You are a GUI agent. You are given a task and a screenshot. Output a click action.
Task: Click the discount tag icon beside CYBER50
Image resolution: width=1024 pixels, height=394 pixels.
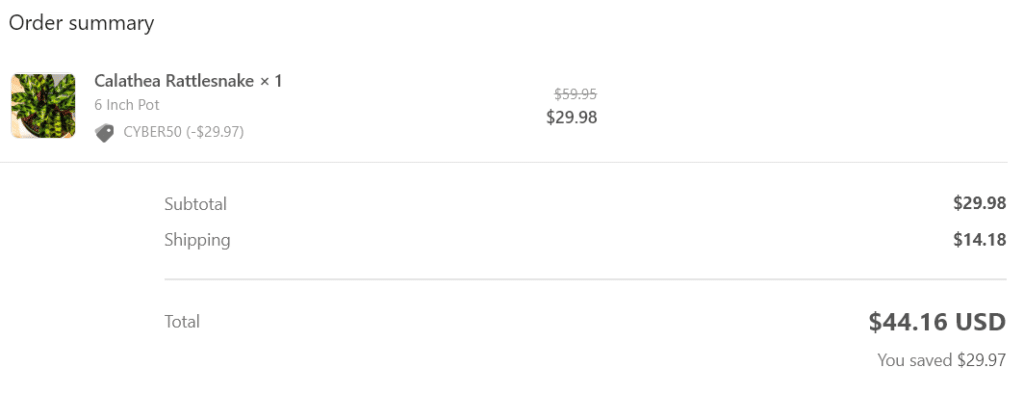104,133
